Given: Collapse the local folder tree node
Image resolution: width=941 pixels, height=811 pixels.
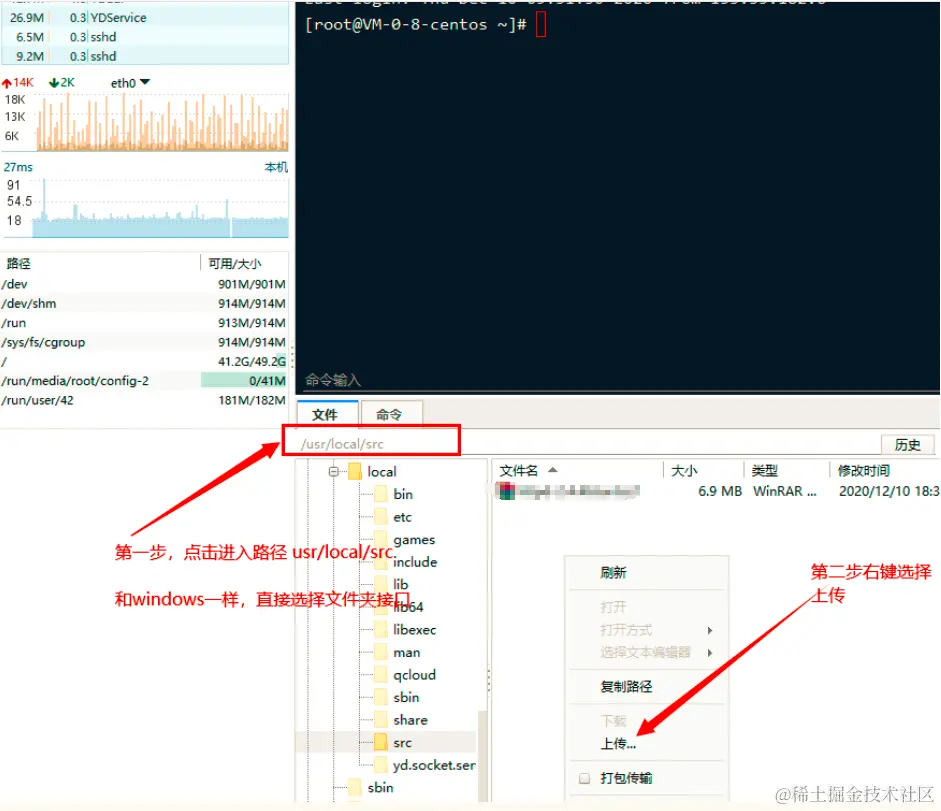Looking at the screenshot, I should [334, 472].
